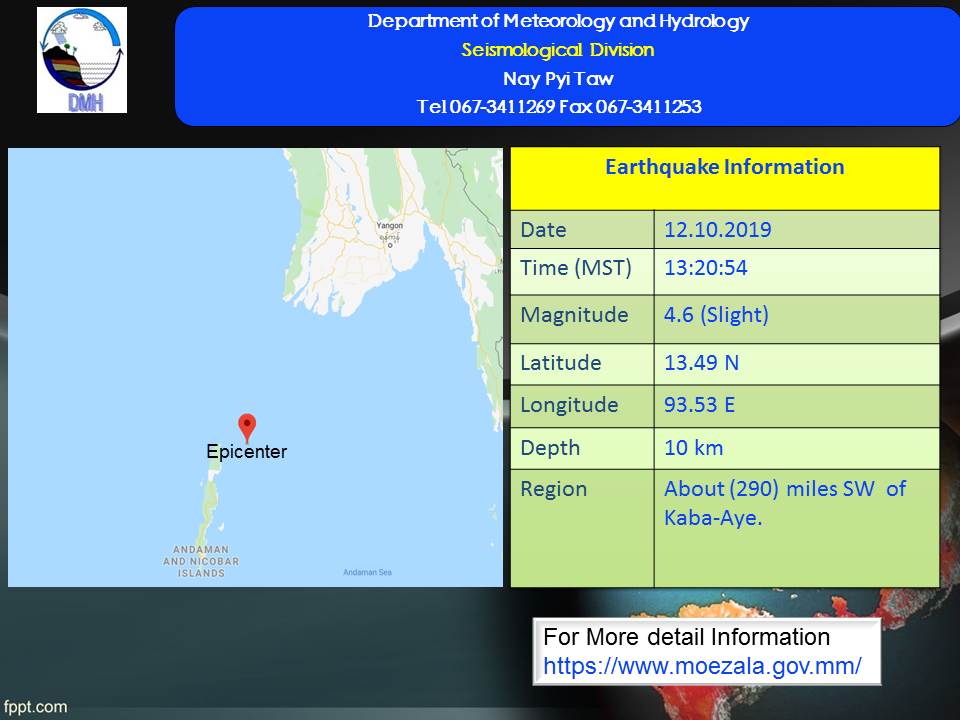Select the Earthquake Information table header
The image size is (960, 720).
pyautogui.click(x=724, y=167)
